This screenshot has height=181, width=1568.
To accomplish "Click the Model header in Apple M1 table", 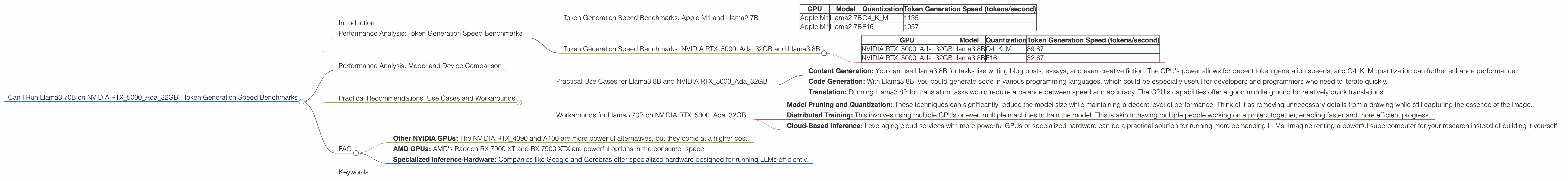I will [846, 9].
